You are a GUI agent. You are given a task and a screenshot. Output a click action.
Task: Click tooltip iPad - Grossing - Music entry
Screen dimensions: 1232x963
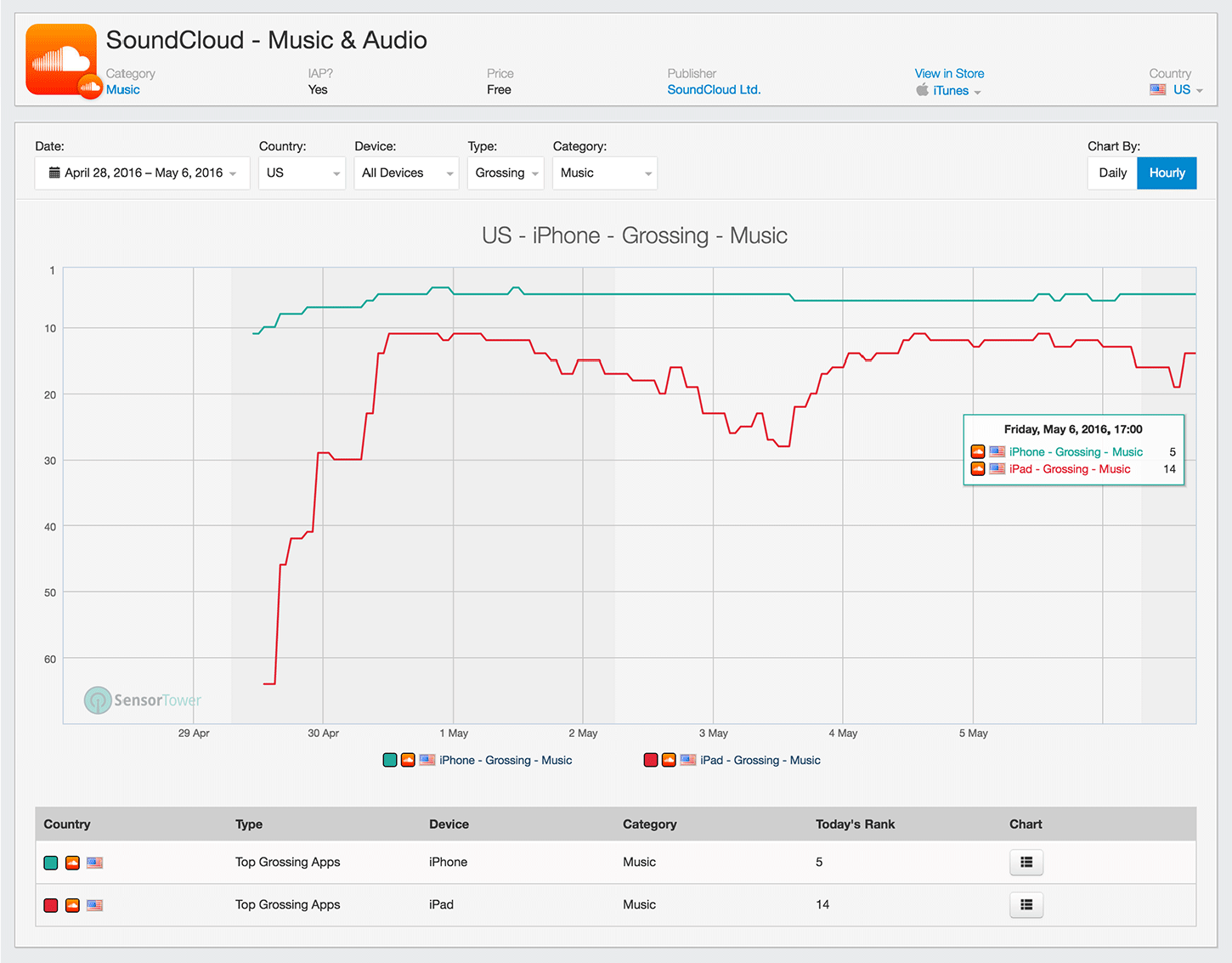1070,469
